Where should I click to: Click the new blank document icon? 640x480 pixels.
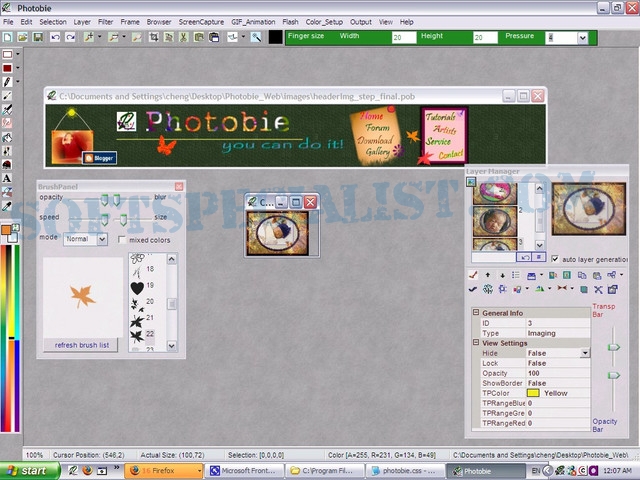(x=8, y=38)
